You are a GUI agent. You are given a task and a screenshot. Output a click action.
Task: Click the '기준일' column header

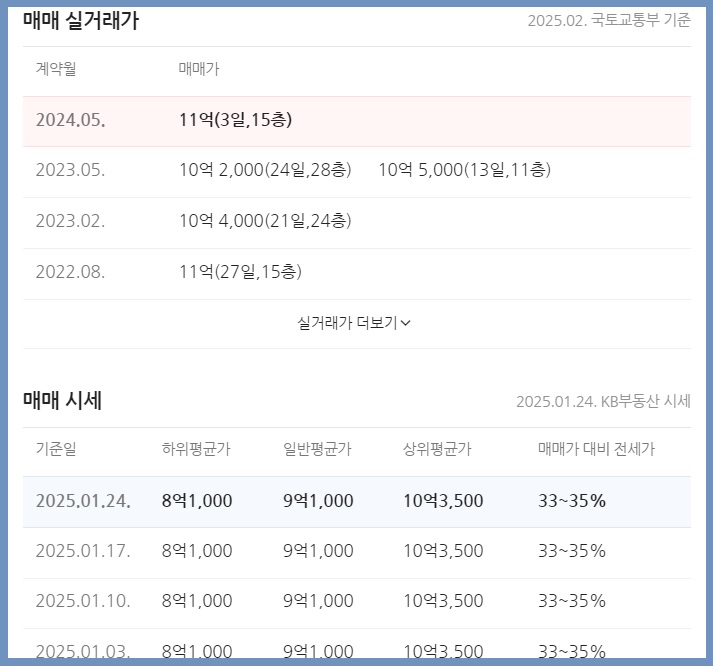click(56, 449)
